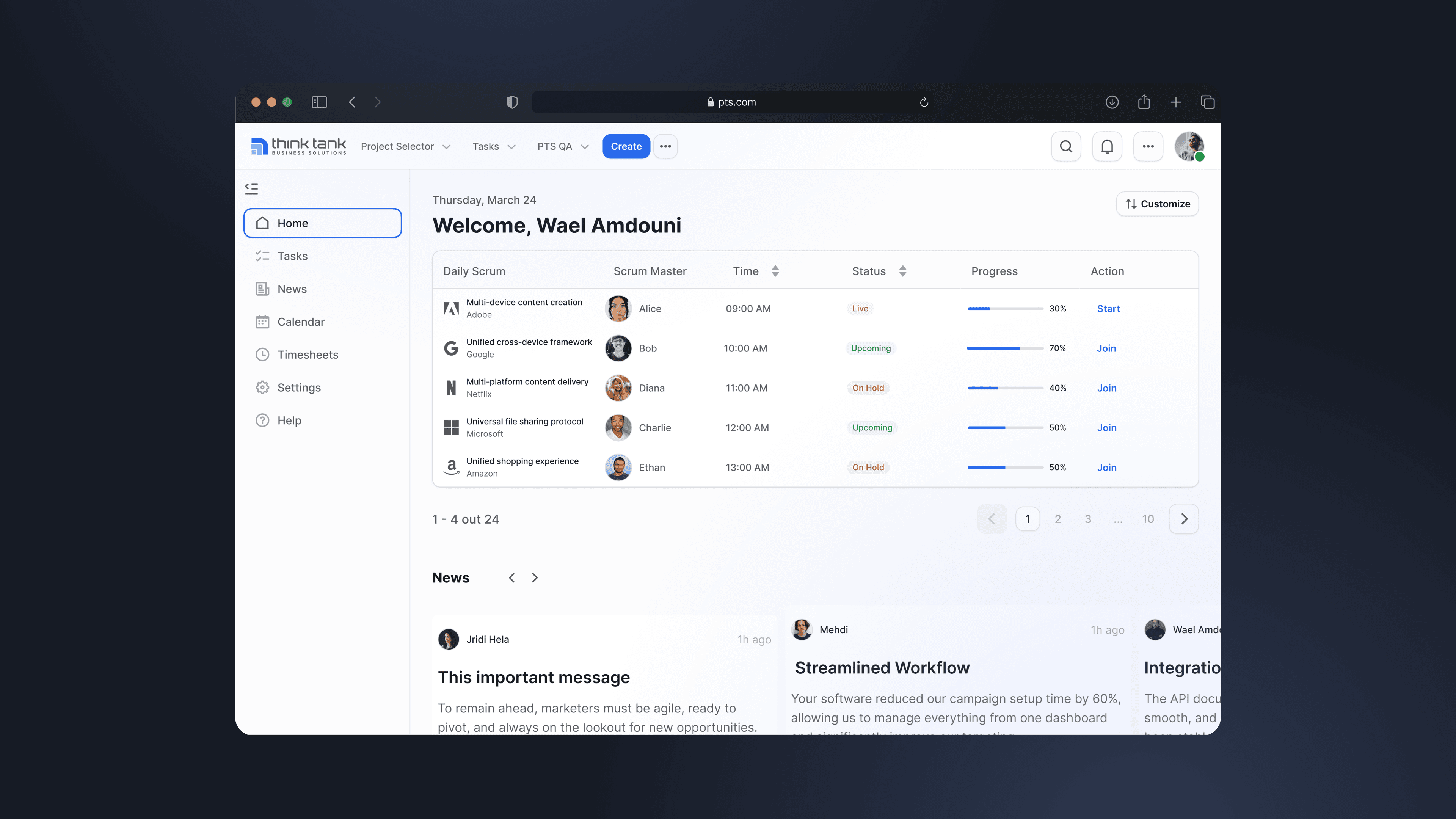Select page 3 in pagination
This screenshot has width=1456, height=819.
click(1087, 519)
